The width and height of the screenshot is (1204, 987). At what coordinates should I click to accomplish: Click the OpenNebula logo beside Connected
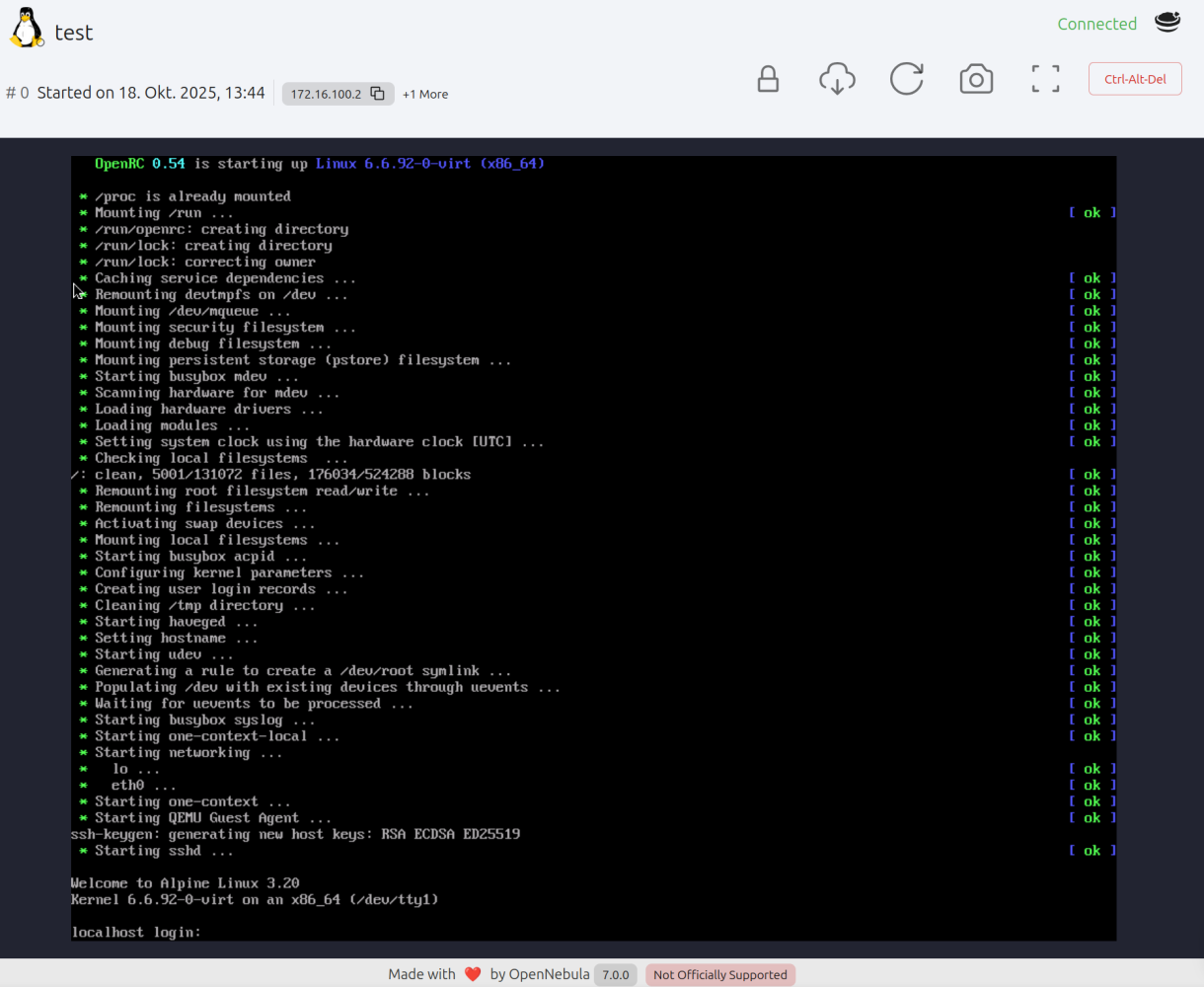click(1167, 23)
